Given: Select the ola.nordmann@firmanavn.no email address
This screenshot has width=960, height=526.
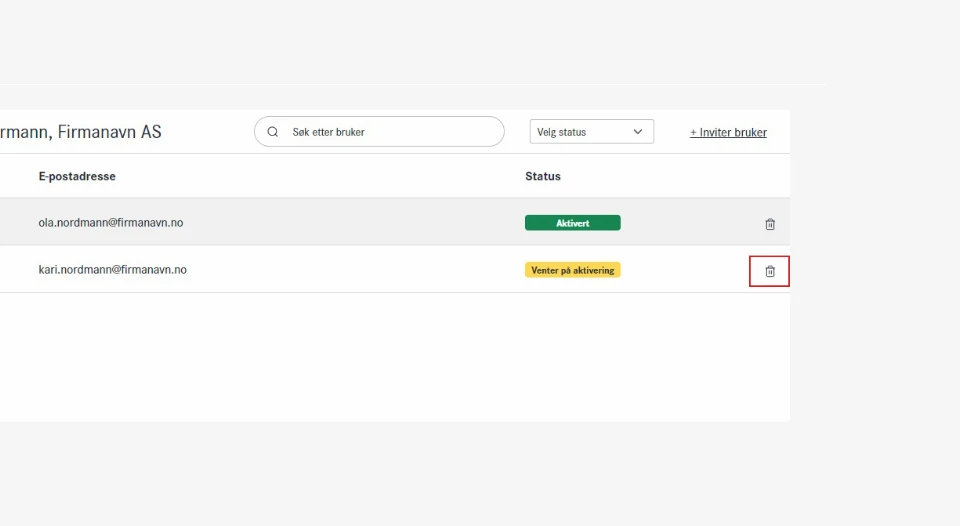Looking at the screenshot, I should [x=111, y=223].
